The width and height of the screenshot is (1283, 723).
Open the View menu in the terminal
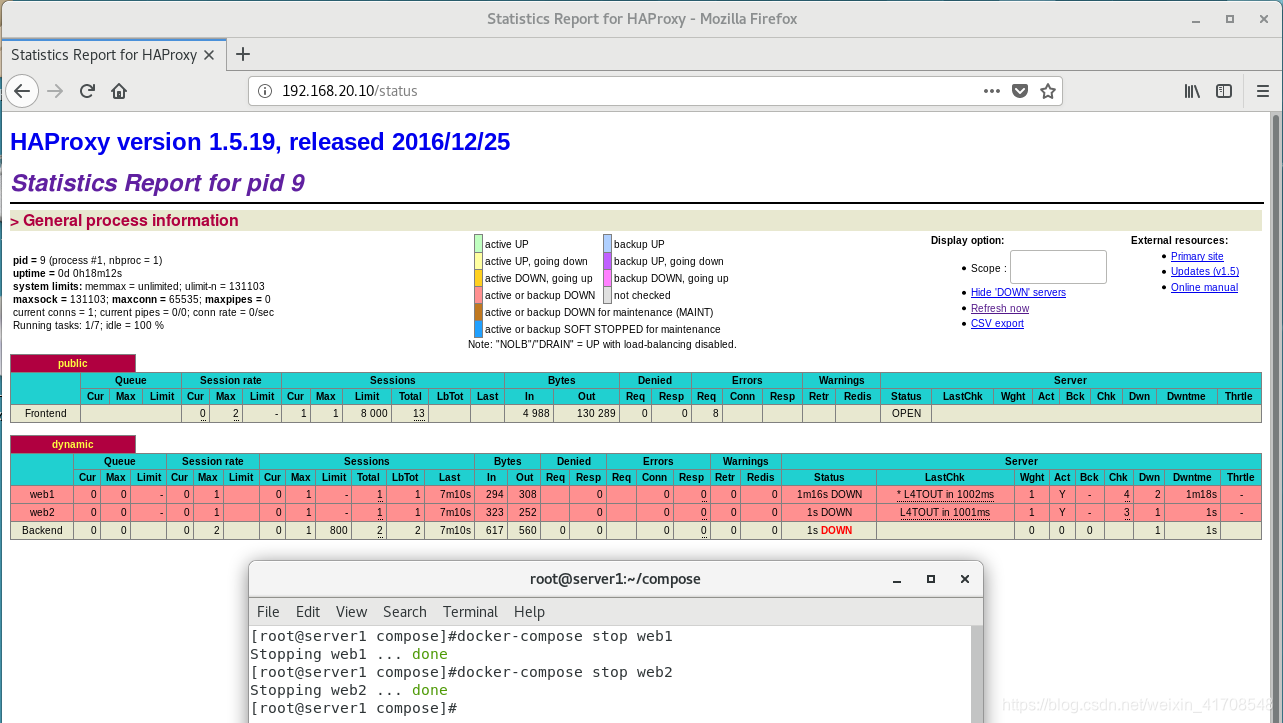[351, 611]
